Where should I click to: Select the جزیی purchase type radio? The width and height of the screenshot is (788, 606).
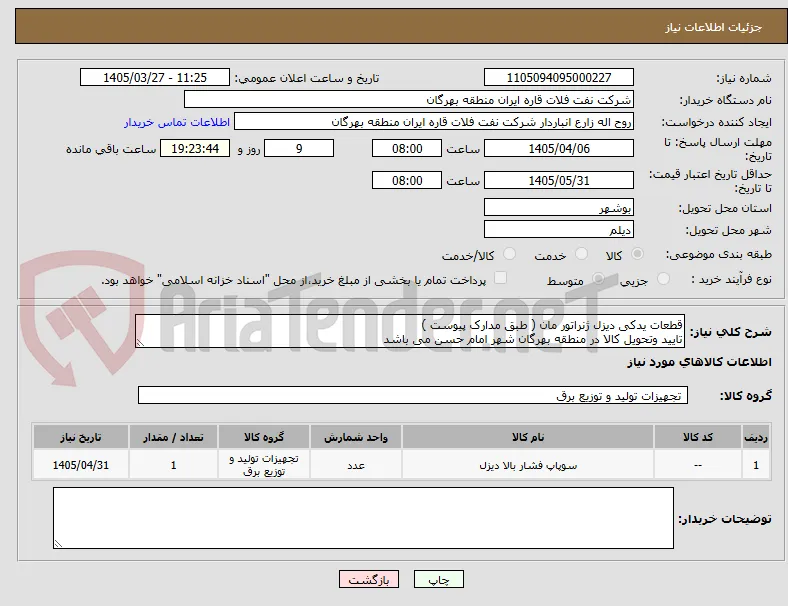click(x=663, y=279)
